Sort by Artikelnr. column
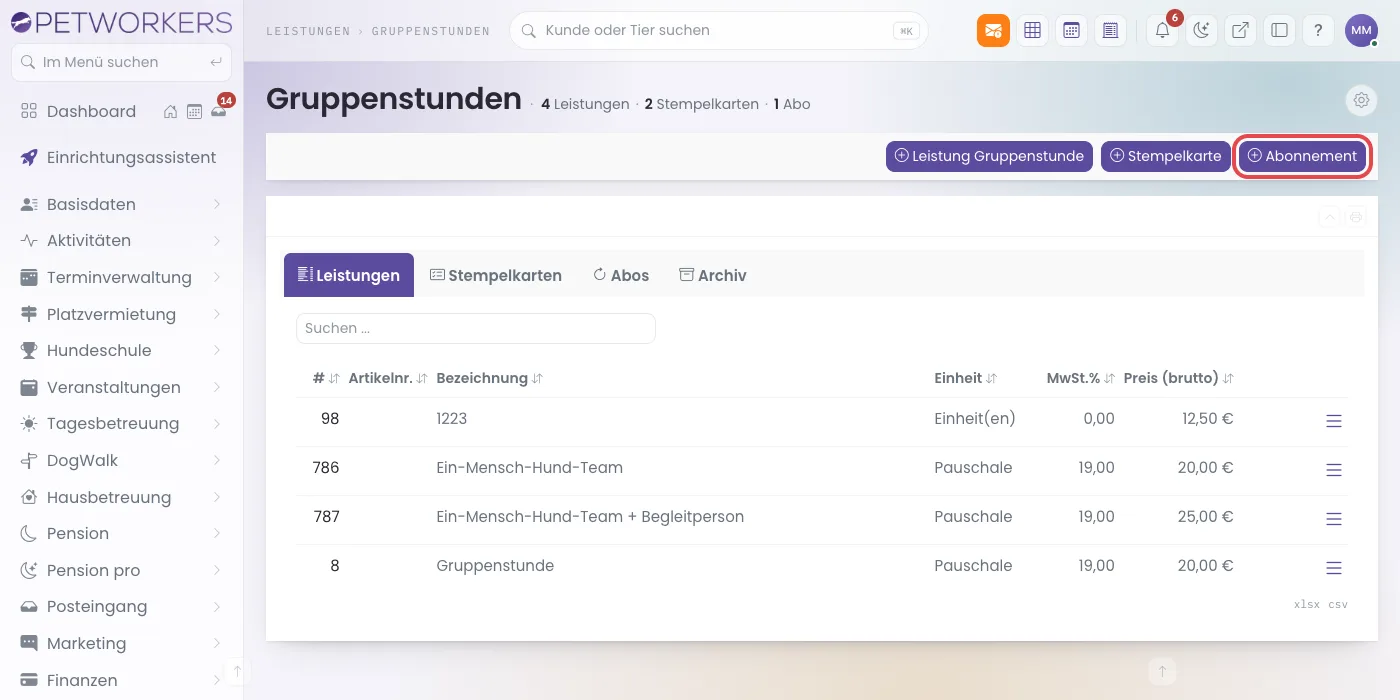This screenshot has height=700, width=1400. click(x=388, y=378)
